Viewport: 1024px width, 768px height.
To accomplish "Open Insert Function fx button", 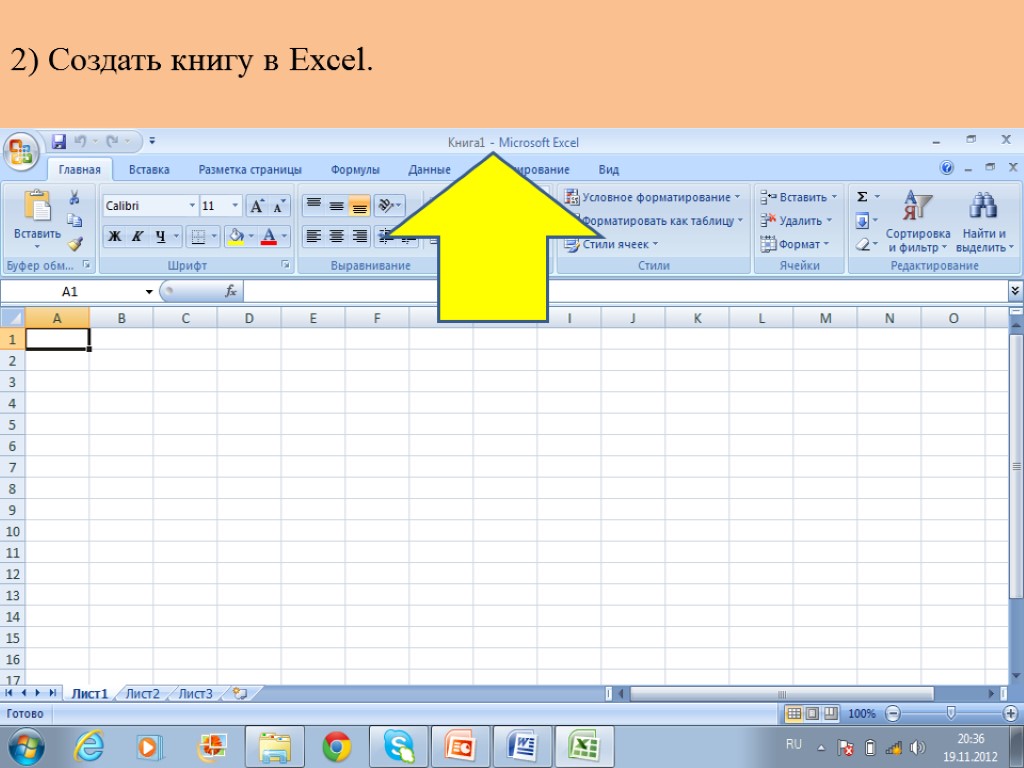I will (x=231, y=291).
